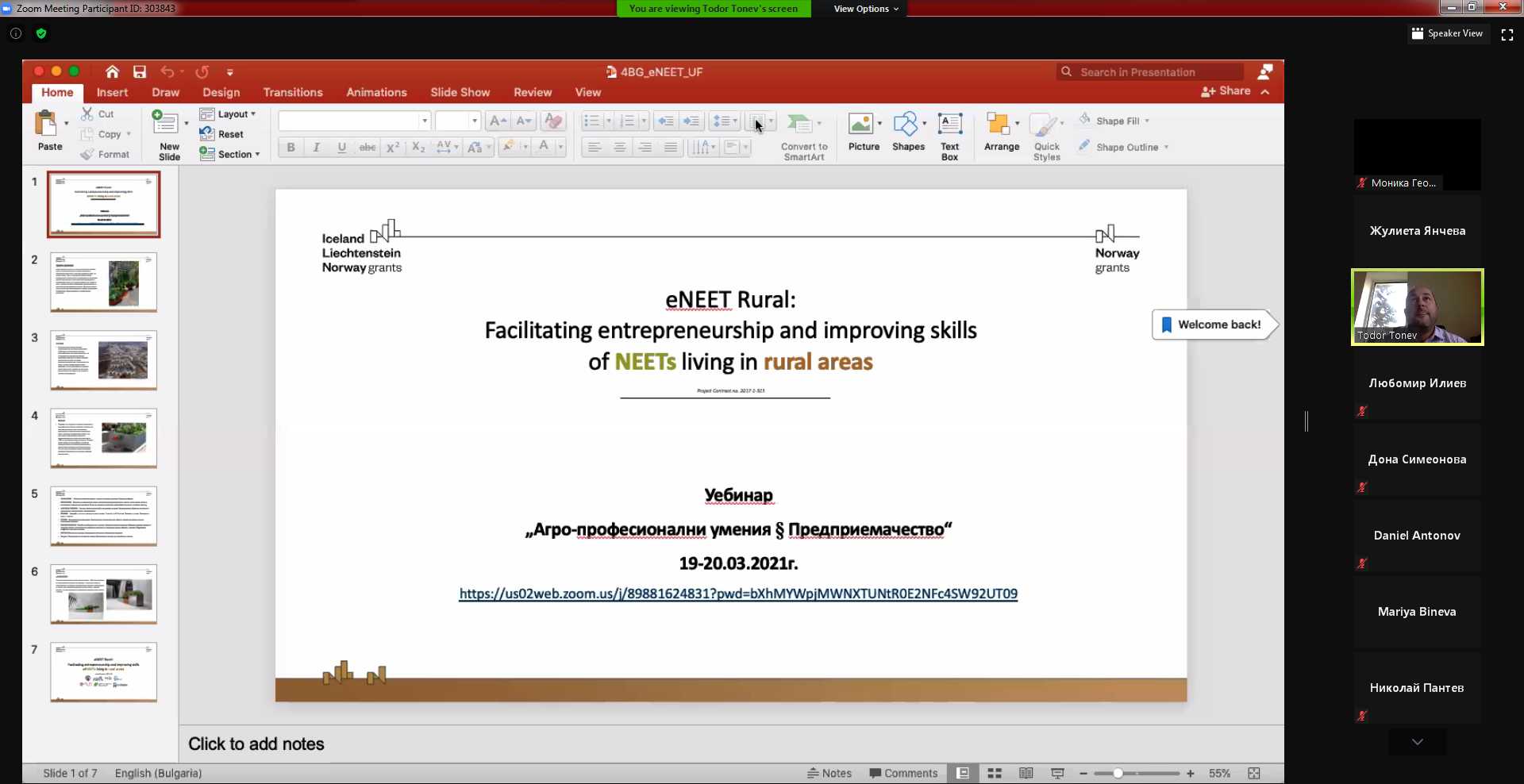Screen dimensions: 1524x784
Task: Toggle Strikethrough formatting
Action: (368, 147)
